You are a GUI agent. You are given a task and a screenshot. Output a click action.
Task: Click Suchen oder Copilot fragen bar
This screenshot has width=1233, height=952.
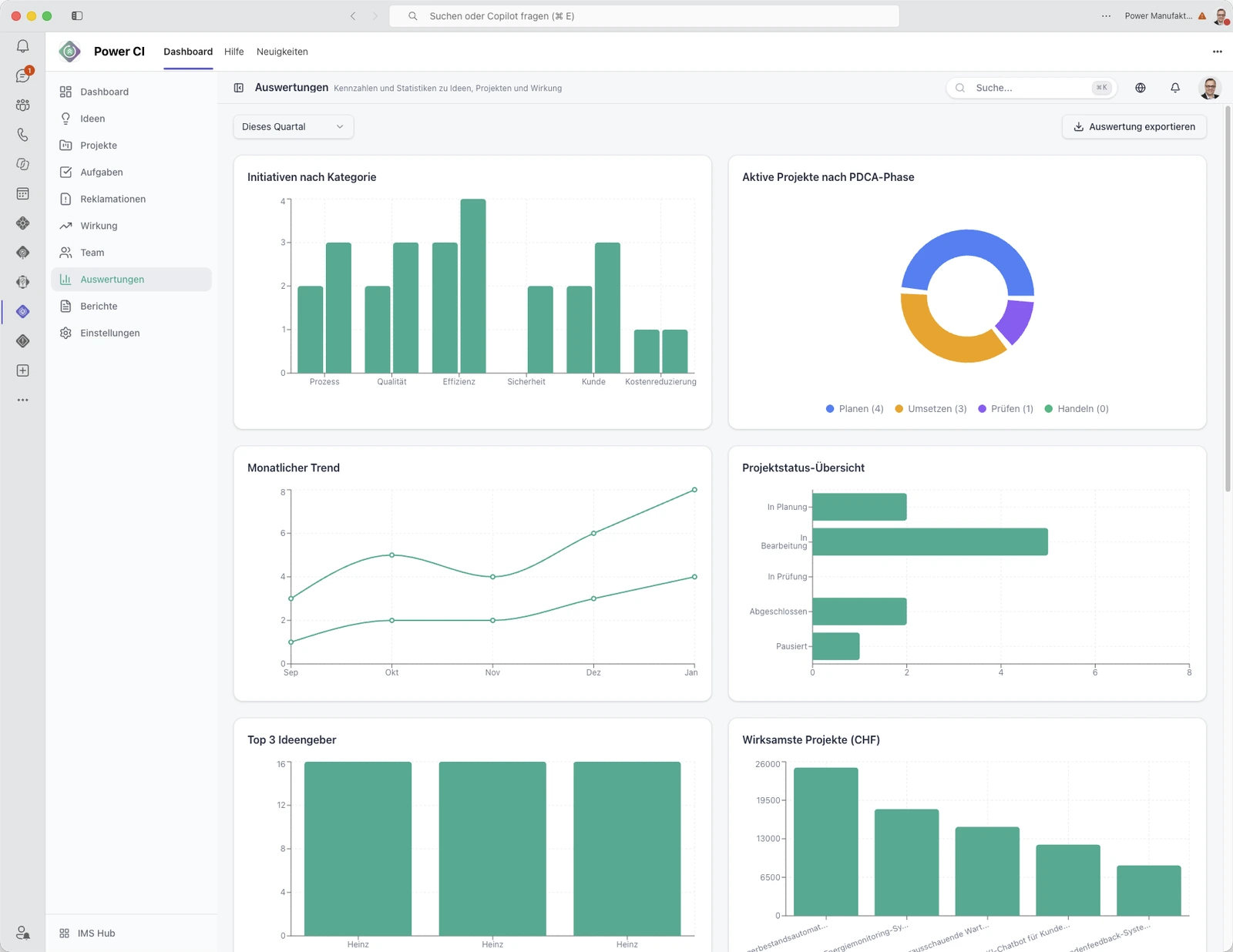644,16
